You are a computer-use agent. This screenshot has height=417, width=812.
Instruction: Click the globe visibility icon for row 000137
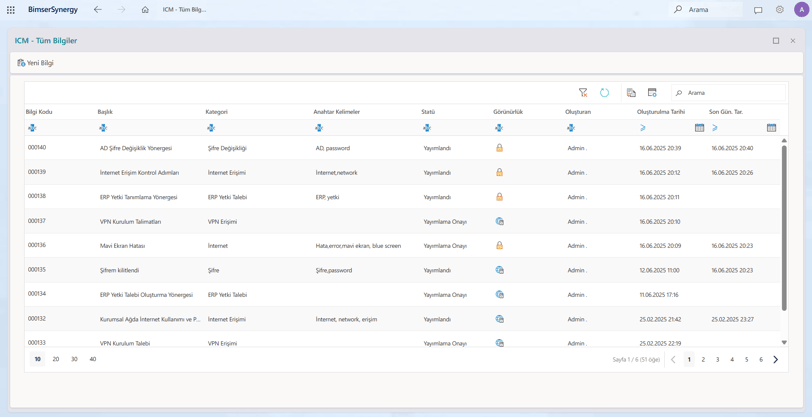(x=500, y=221)
